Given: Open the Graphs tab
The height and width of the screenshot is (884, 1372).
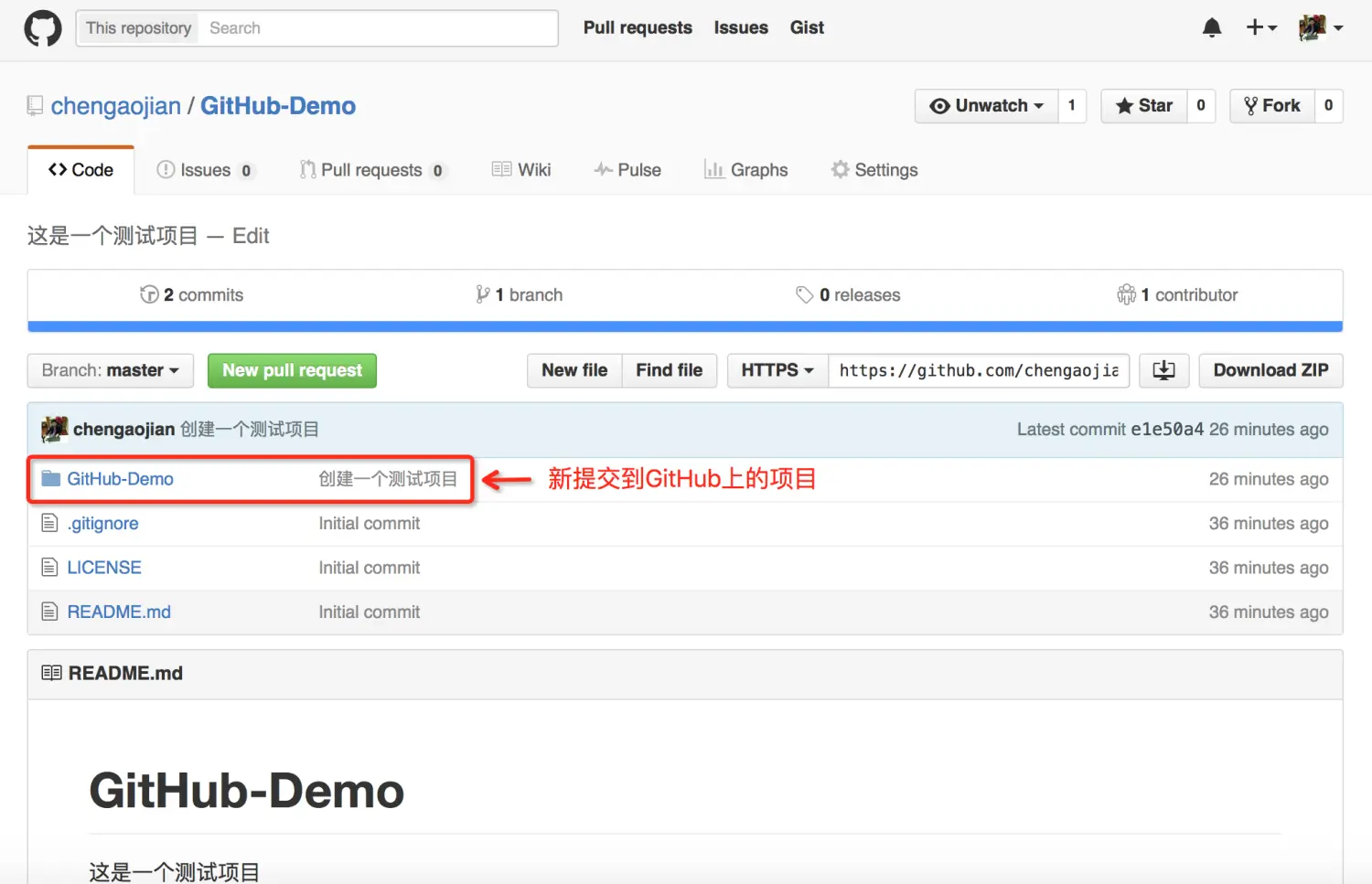Looking at the screenshot, I should tap(746, 170).
